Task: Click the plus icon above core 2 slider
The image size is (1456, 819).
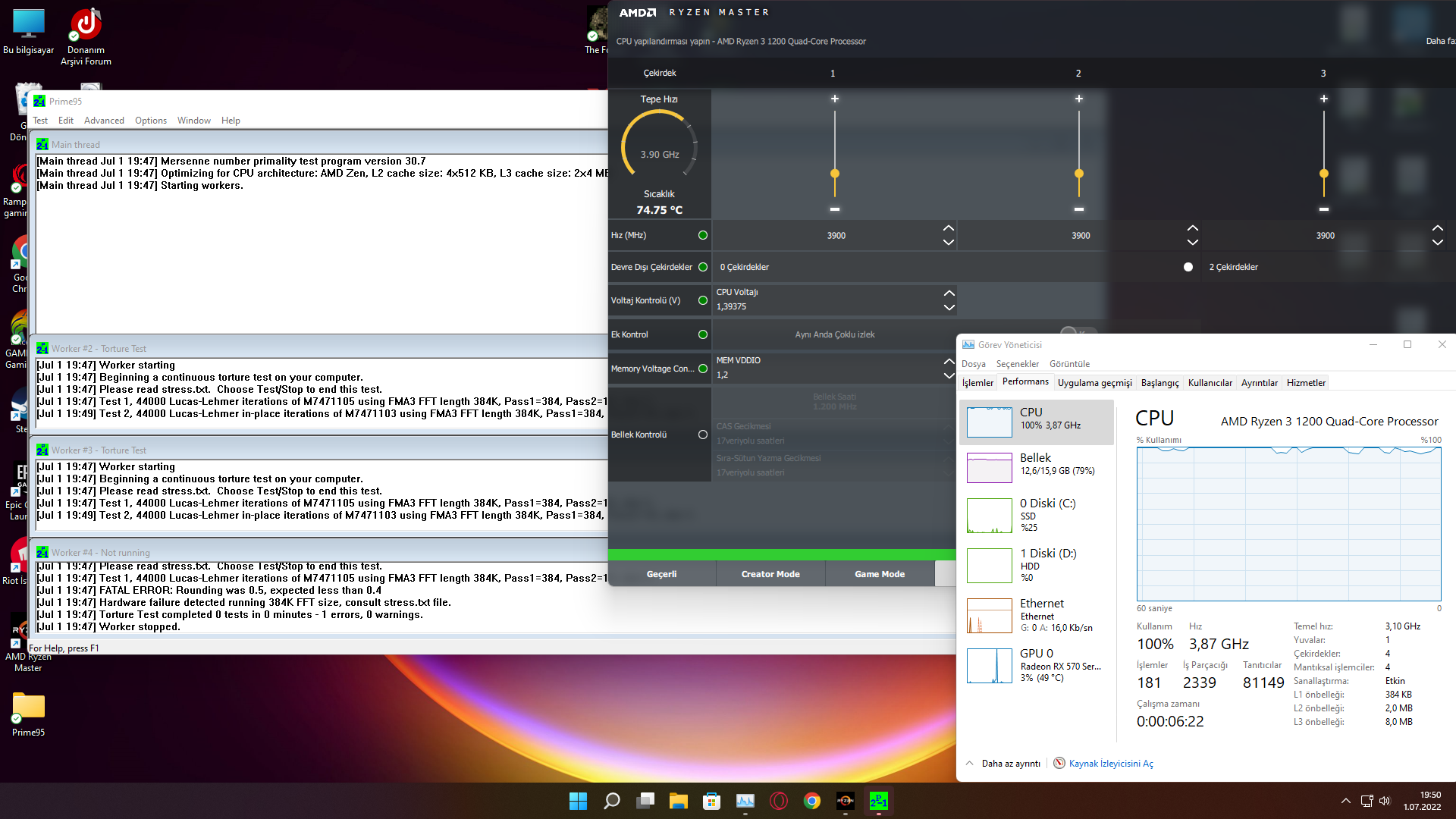Action: (1079, 99)
